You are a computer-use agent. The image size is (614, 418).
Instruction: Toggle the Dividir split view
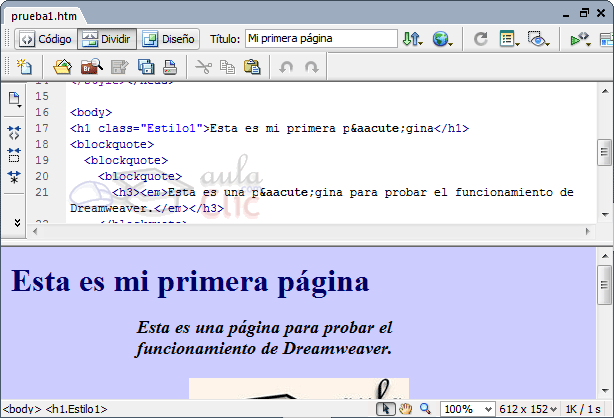(x=106, y=40)
